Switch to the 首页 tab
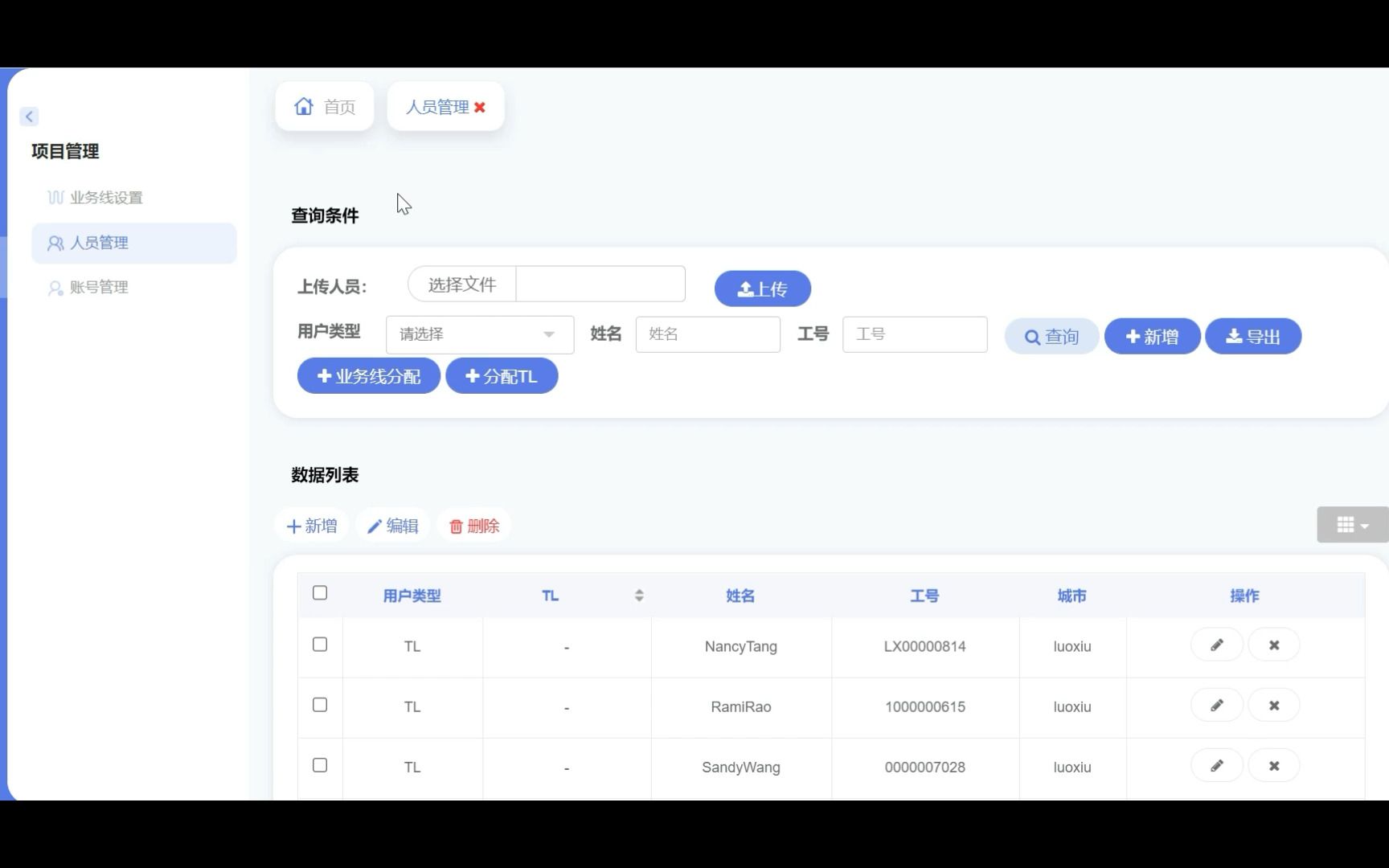Screen dimensions: 1389x868 click(x=325, y=106)
